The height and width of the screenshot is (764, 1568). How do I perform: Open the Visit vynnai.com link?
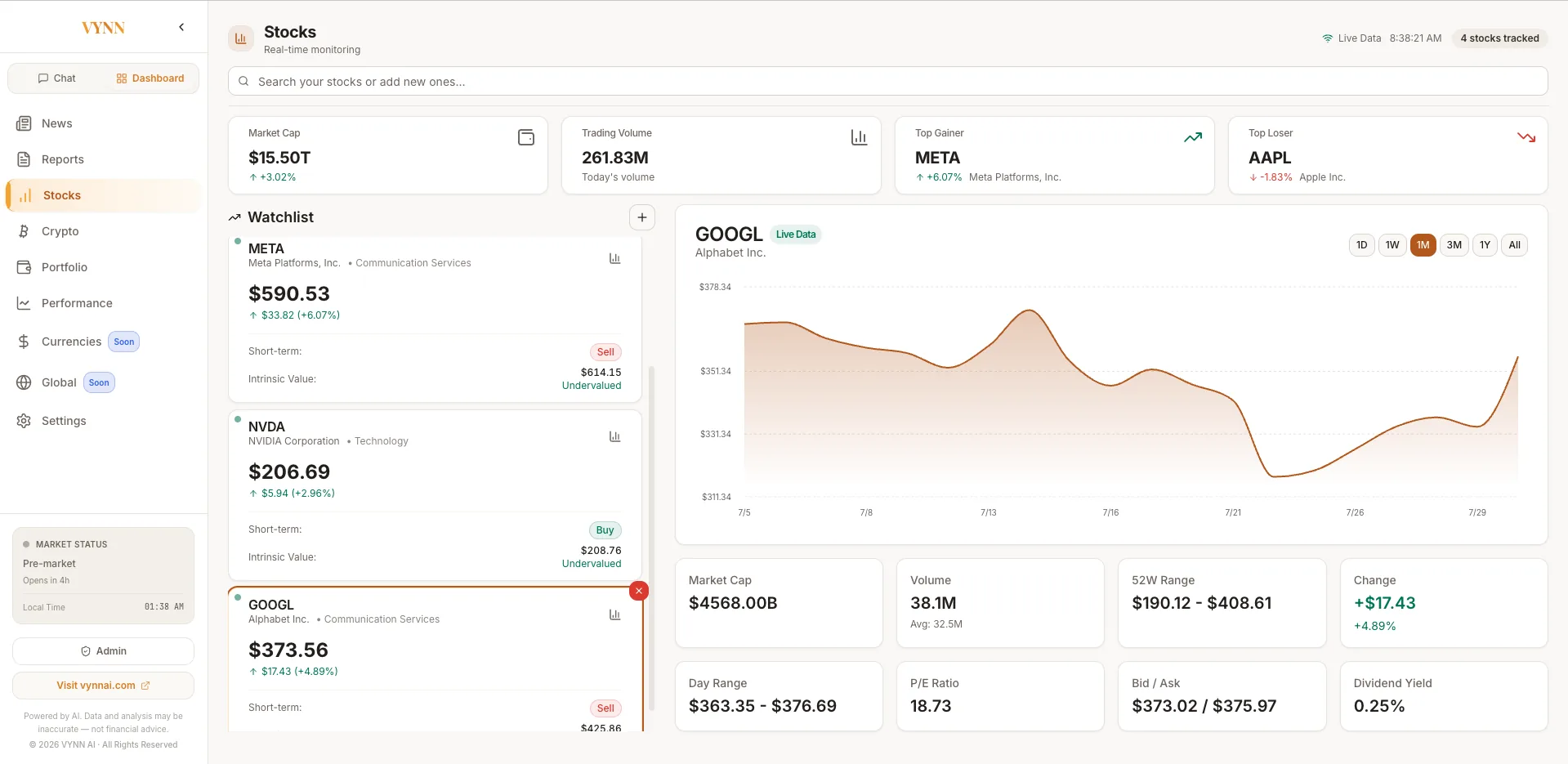tap(103, 686)
